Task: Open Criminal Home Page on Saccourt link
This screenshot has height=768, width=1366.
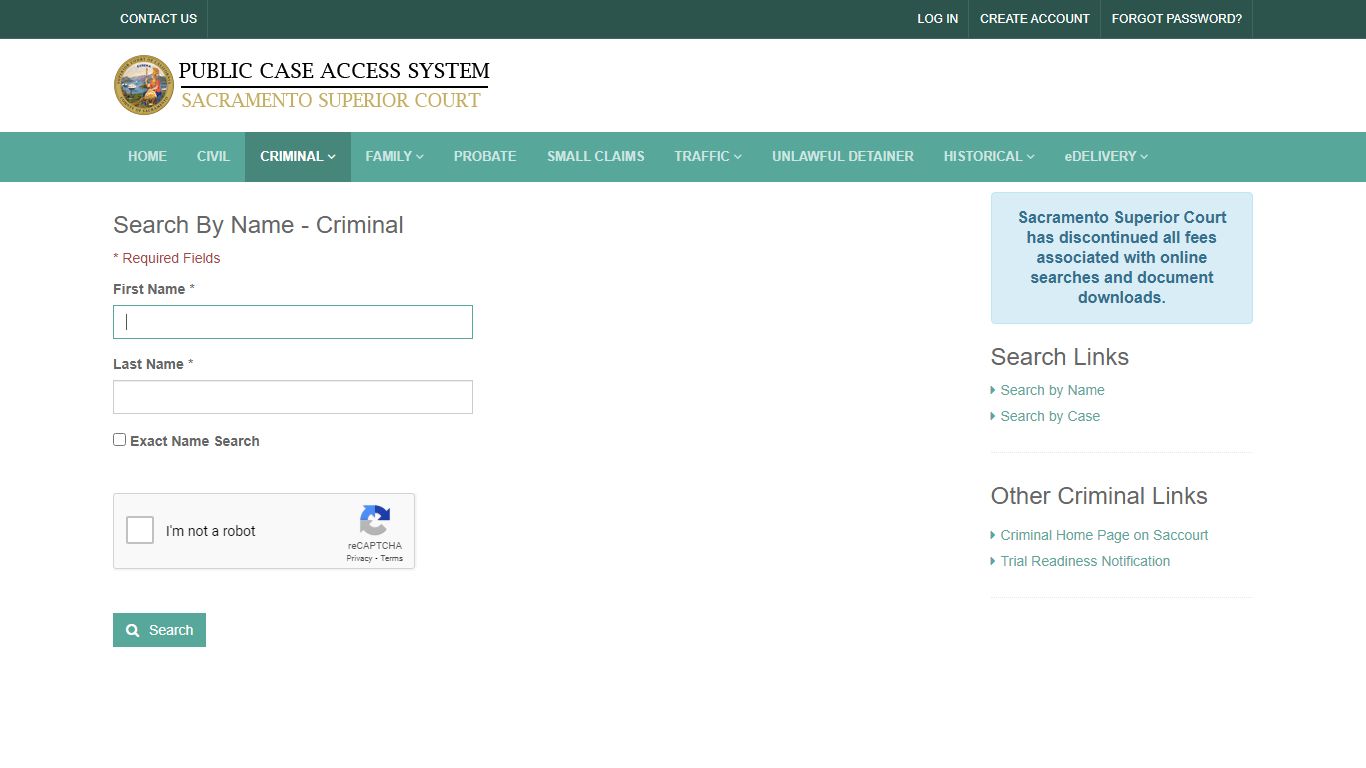Action: coord(1104,535)
